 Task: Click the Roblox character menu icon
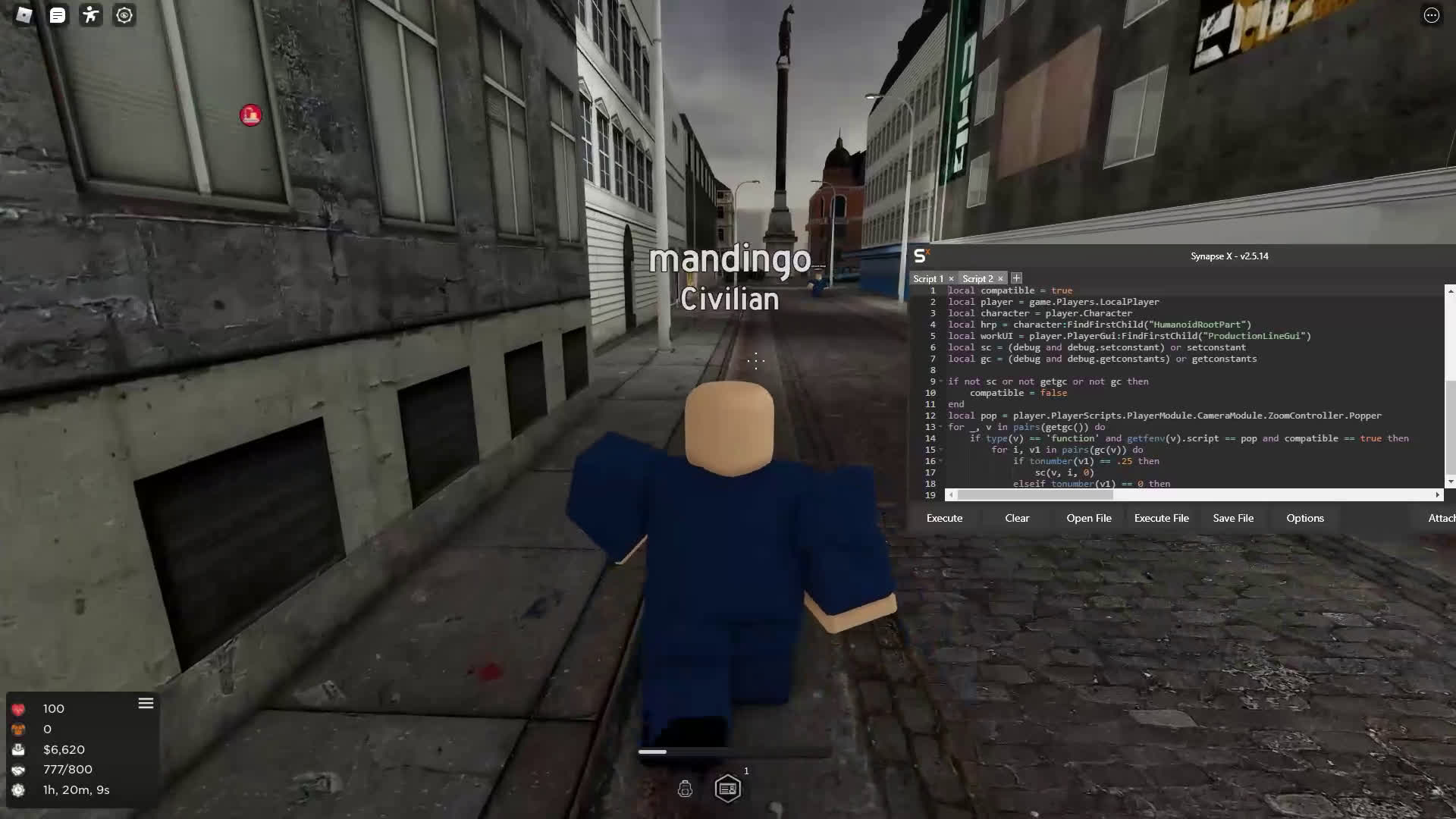pyautogui.click(x=91, y=14)
